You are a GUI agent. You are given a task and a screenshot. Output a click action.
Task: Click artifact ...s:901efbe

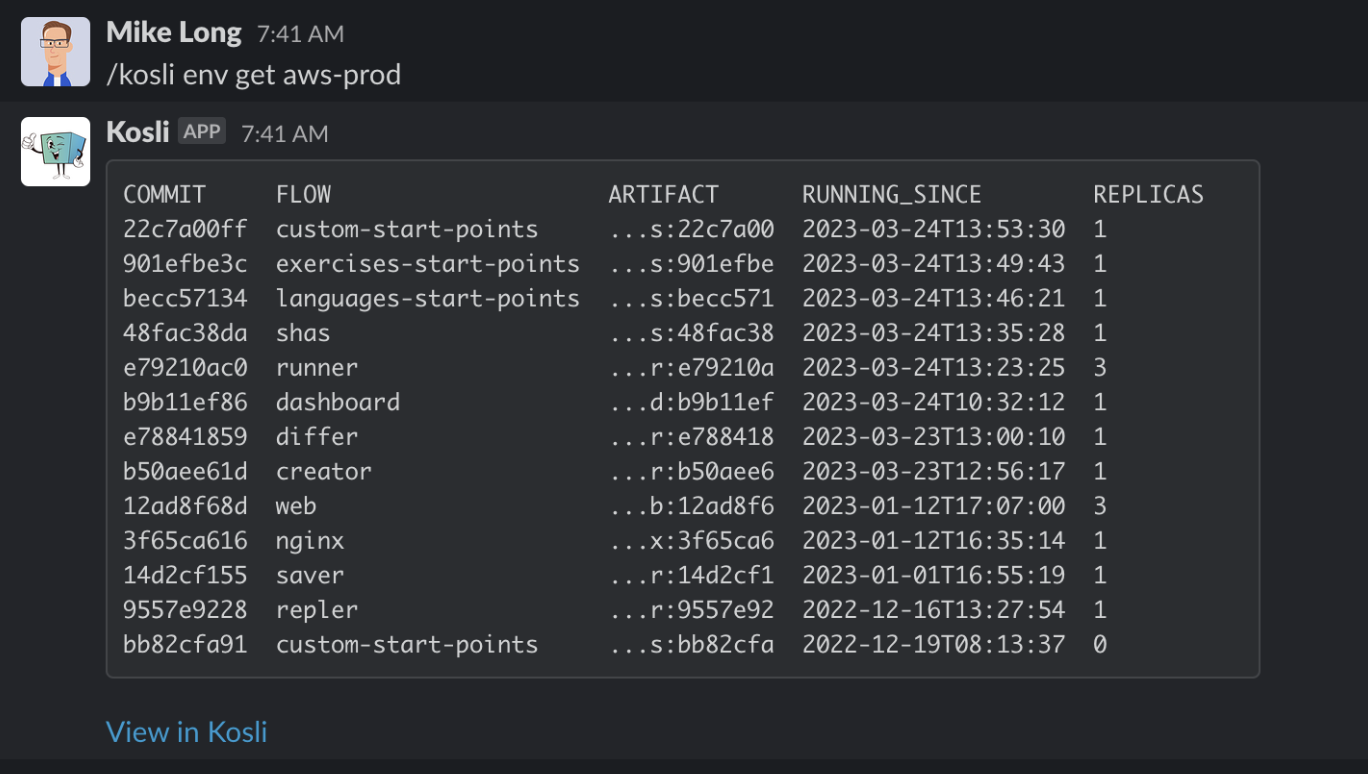click(x=691, y=264)
